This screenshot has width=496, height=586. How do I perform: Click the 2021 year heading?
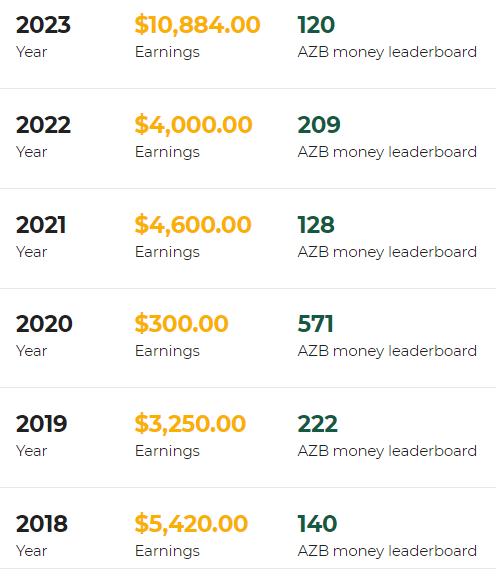point(41,225)
